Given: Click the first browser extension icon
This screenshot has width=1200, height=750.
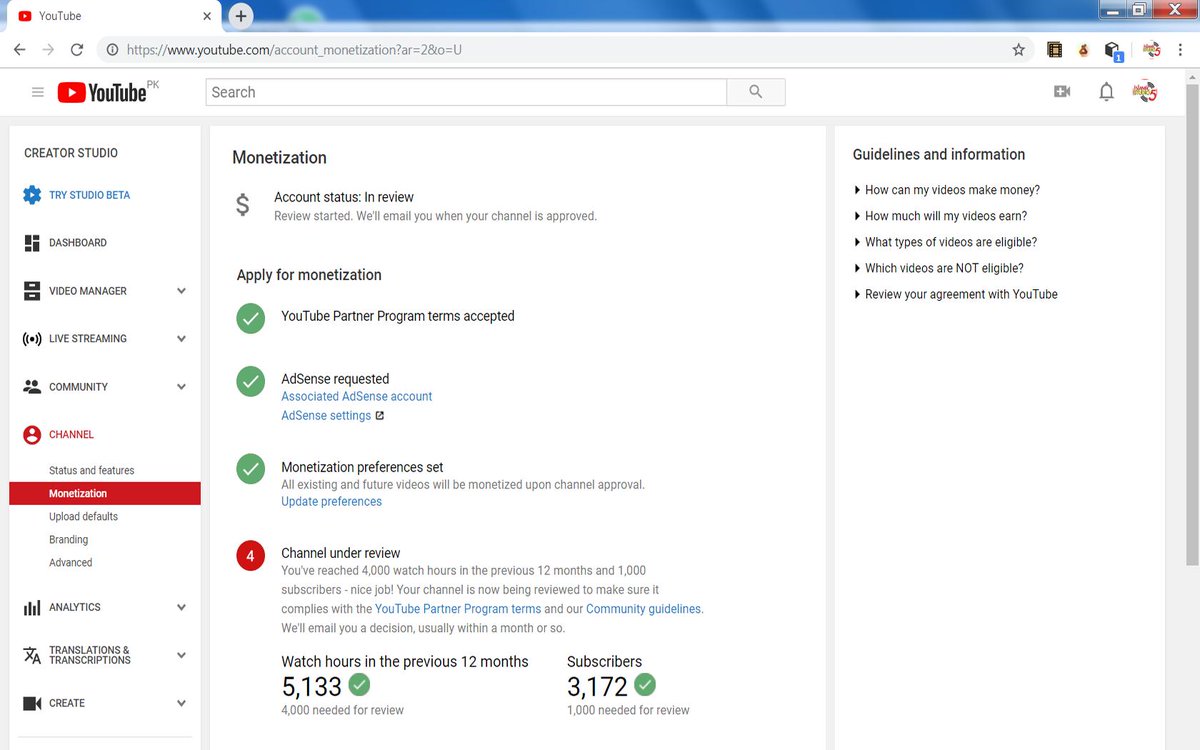Looking at the screenshot, I should click(x=1054, y=49).
